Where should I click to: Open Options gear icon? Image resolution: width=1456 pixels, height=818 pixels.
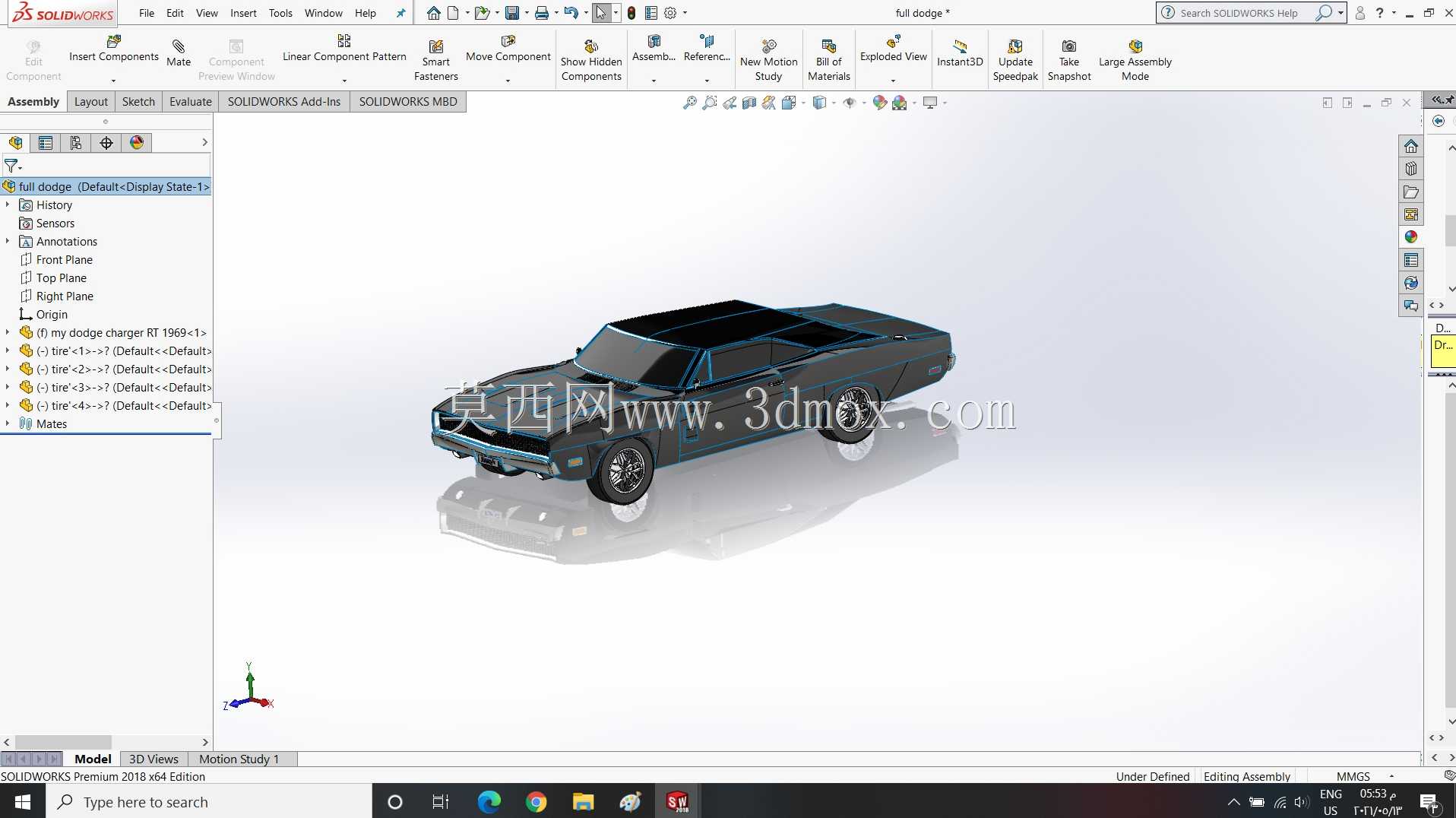point(670,13)
